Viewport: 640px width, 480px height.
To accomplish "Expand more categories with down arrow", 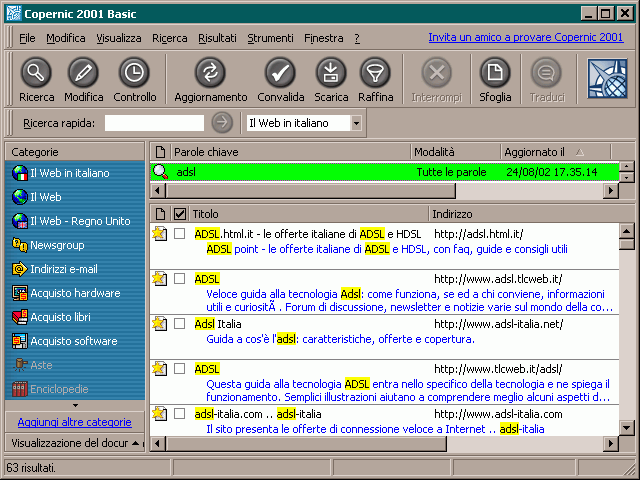I will pos(75,405).
